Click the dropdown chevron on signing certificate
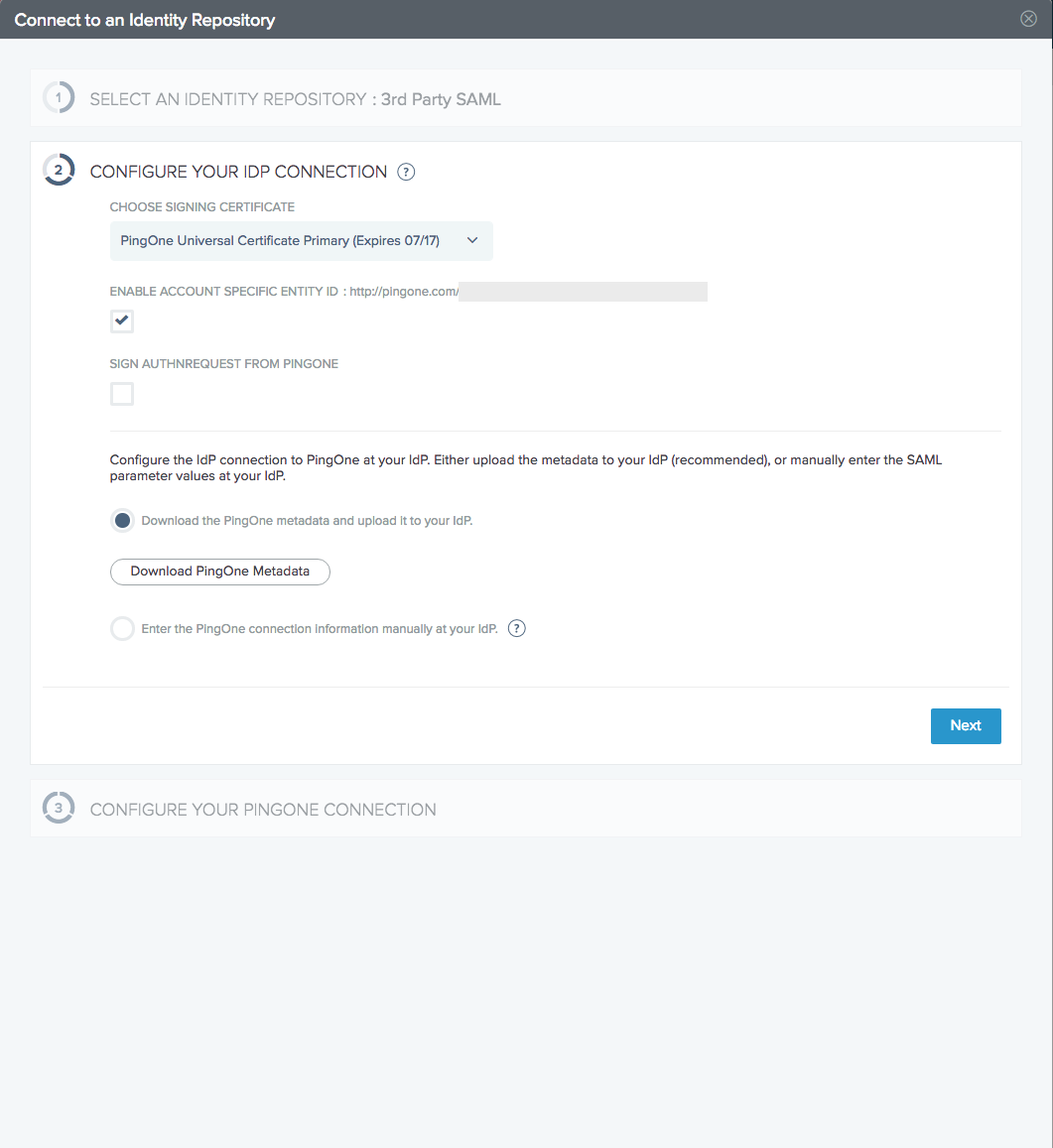 coord(472,240)
